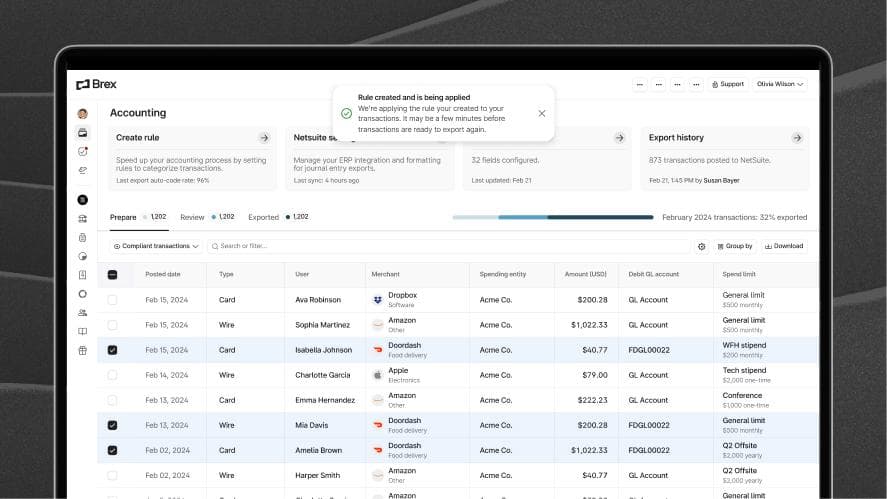Open the team members sidebar icon
Image resolution: width=887 pixels, height=499 pixels.
pyautogui.click(x=82, y=312)
